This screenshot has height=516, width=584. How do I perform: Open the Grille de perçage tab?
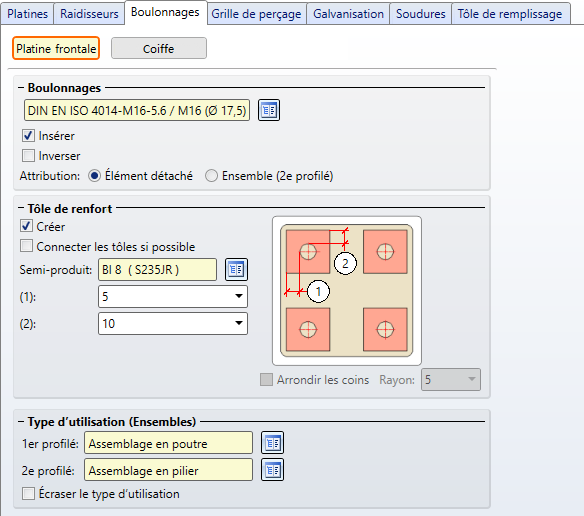tap(257, 14)
